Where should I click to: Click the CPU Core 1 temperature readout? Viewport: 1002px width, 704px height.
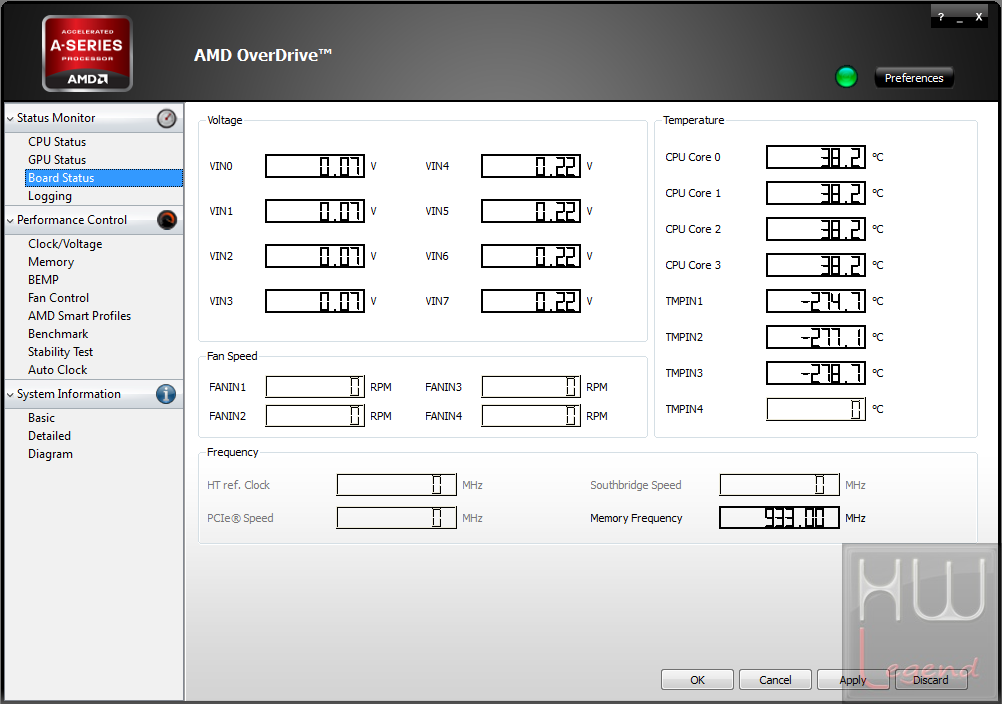[x=816, y=193]
